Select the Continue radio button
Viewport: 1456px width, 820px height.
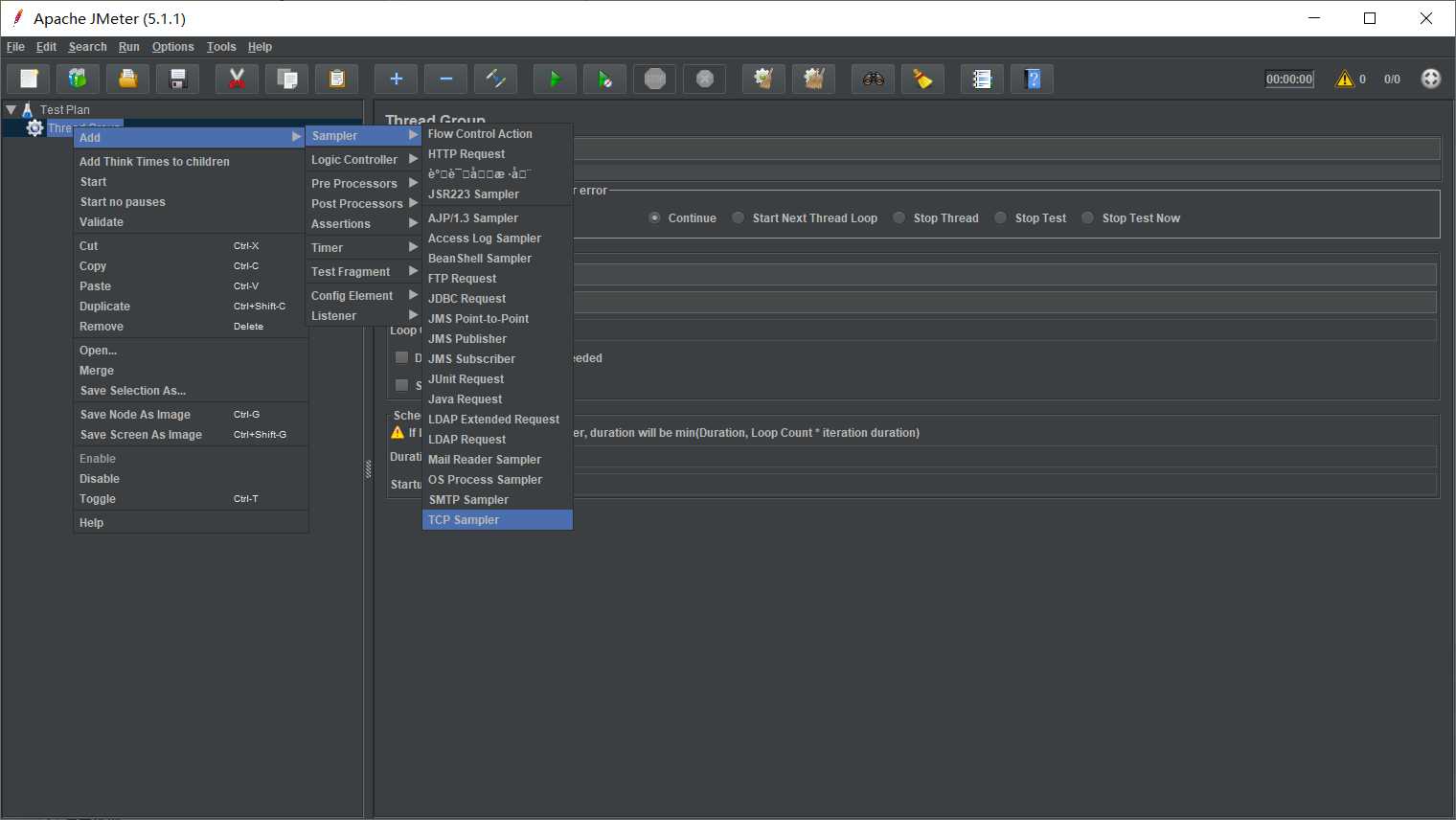(x=654, y=218)
